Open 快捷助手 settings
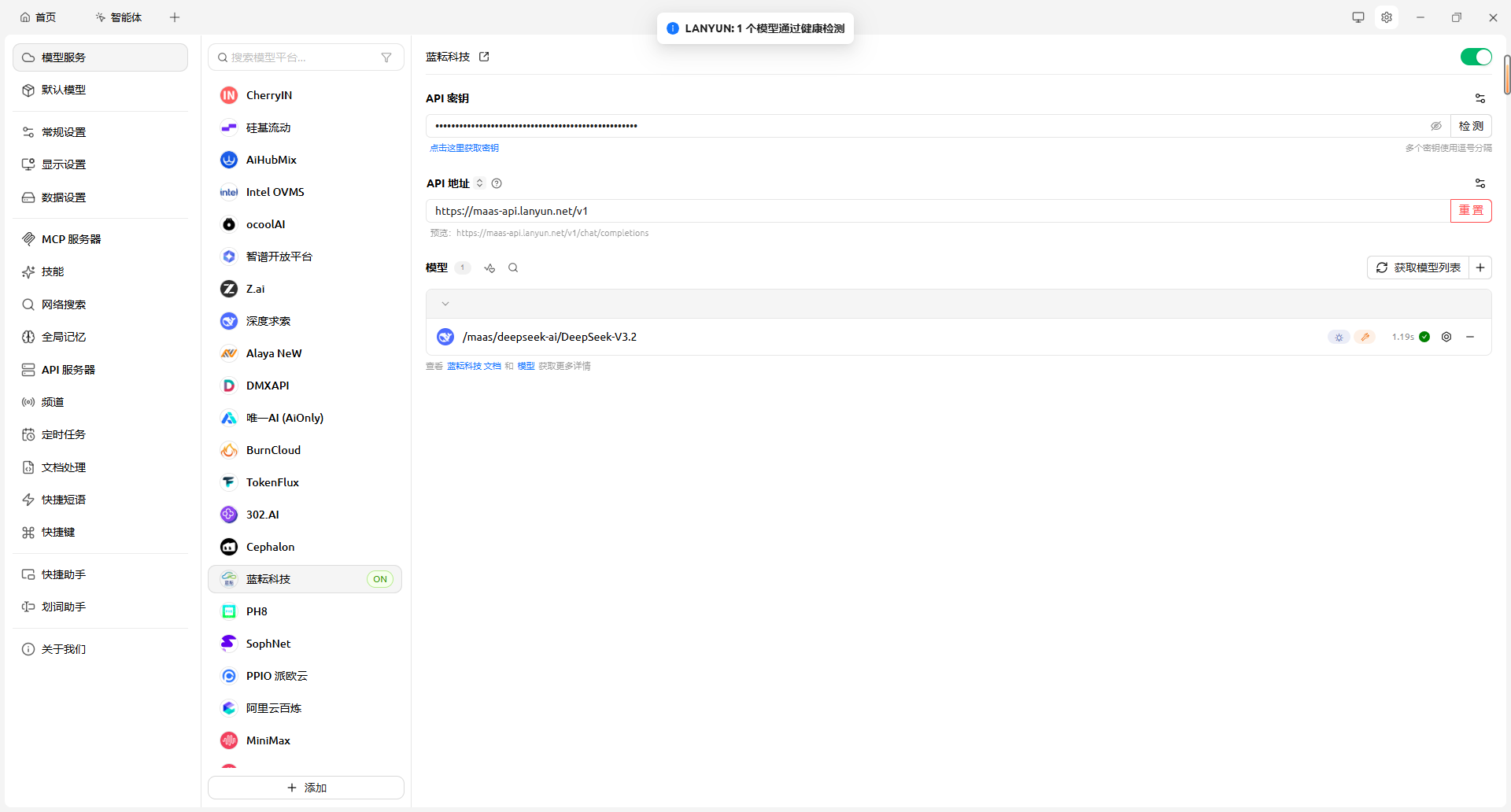The height and width of the screenshot is (812, 1511). click(x=100, y=574)
